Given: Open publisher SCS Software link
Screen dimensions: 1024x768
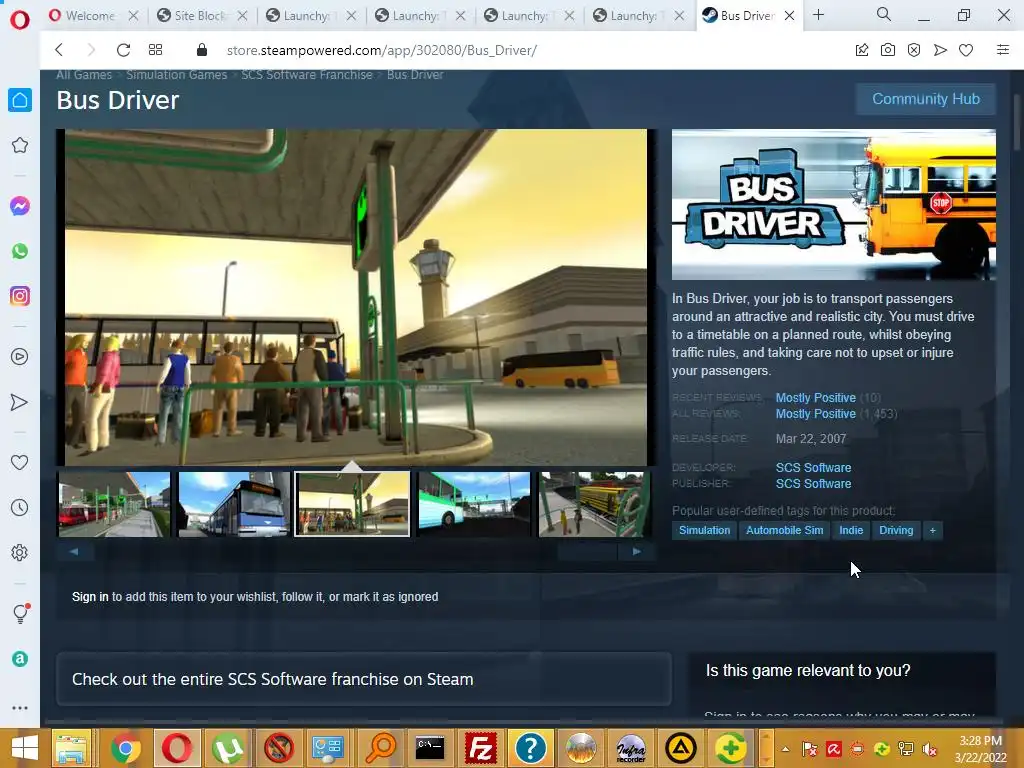Looking at the screenshot, I should [x=813, y=484].
